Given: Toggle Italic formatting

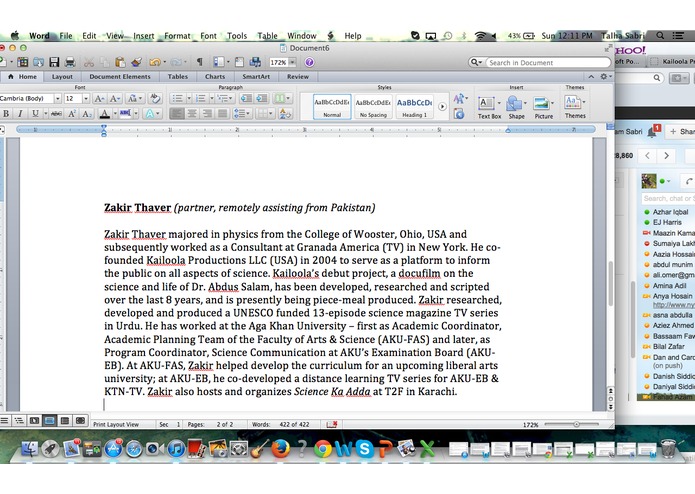Looking at the screenshot, I should tap(20, 114).
